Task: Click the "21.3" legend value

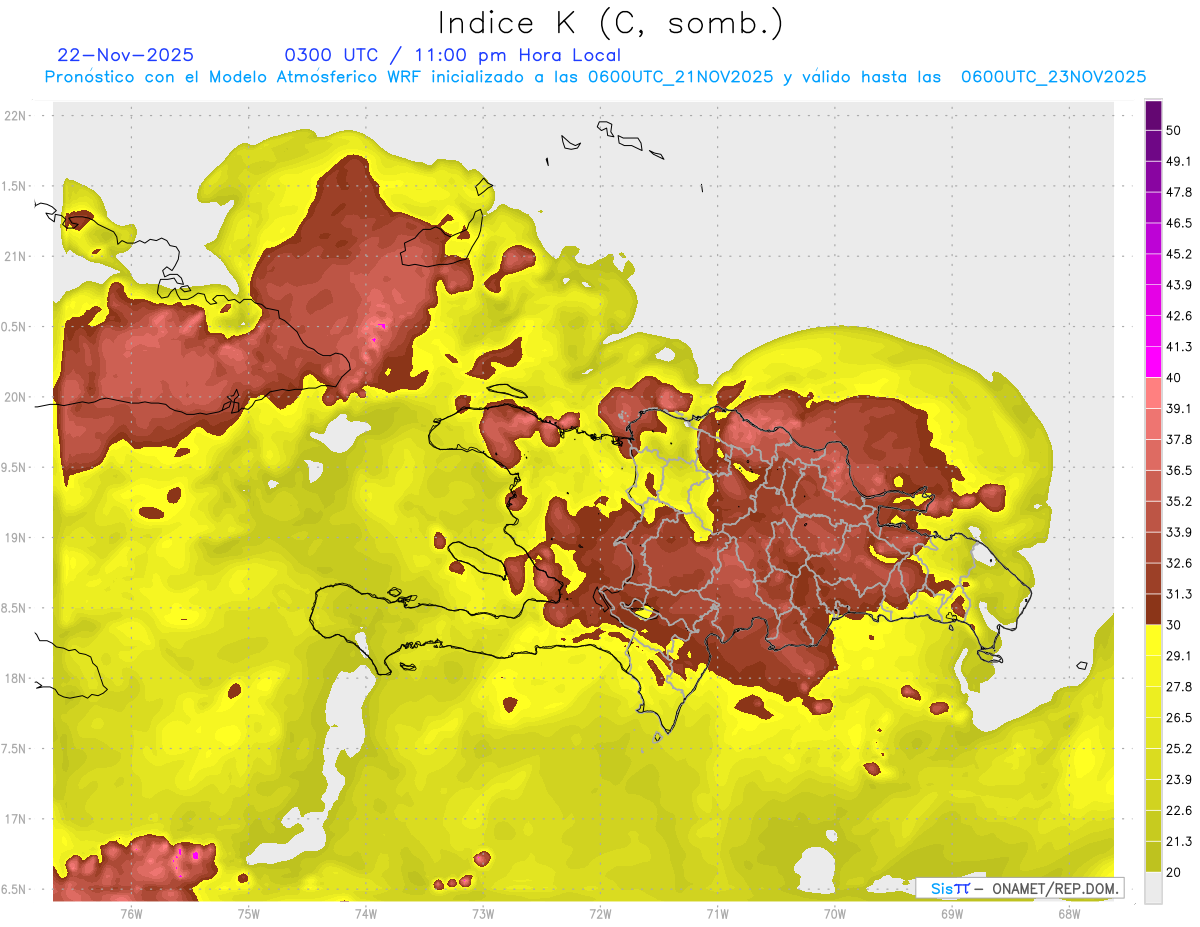Action: [x=1179, y=842]
